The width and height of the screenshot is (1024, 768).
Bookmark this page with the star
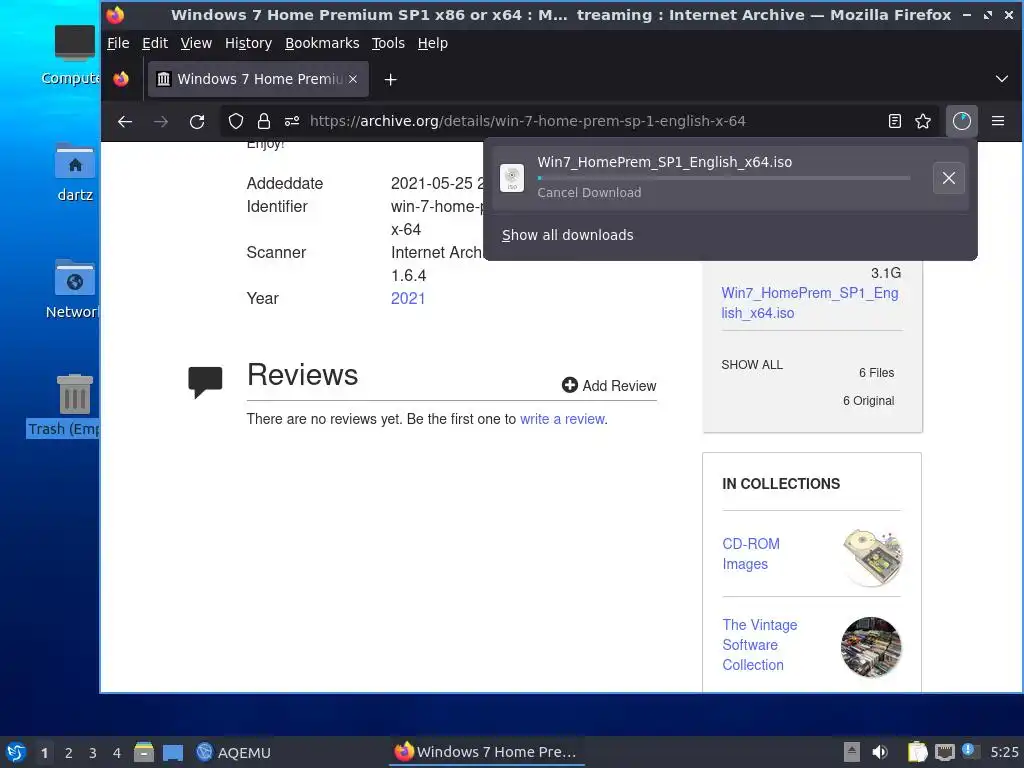[x=923, y=121]
